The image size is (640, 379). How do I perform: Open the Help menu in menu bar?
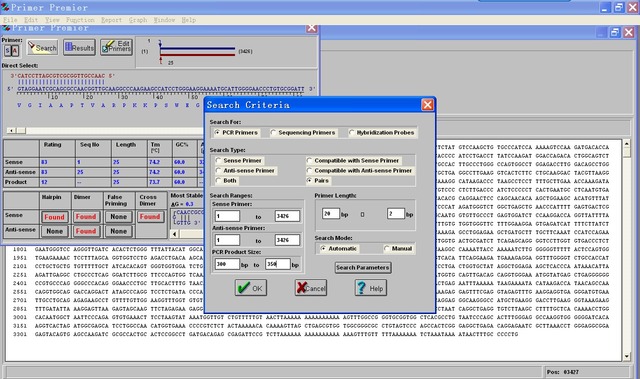pos(189,20)
